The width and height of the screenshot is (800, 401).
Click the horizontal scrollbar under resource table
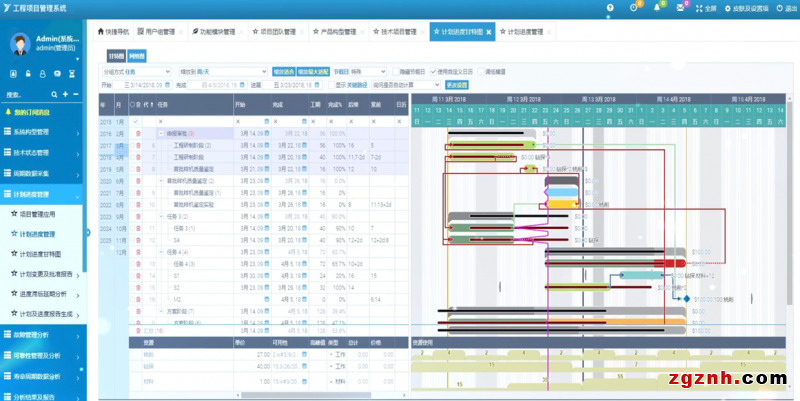point(300,395)
